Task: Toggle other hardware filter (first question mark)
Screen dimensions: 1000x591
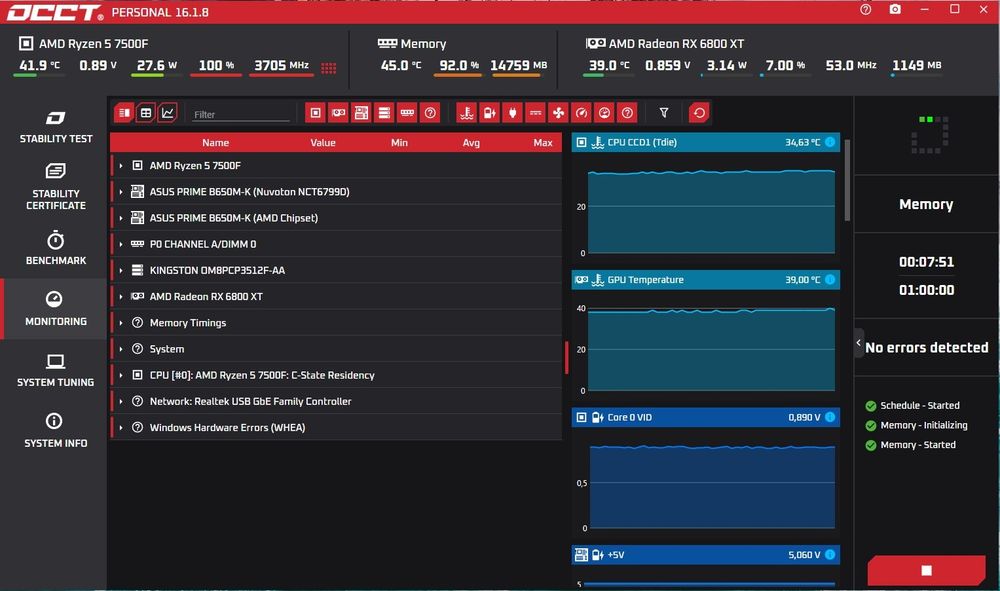Action: 430,113
